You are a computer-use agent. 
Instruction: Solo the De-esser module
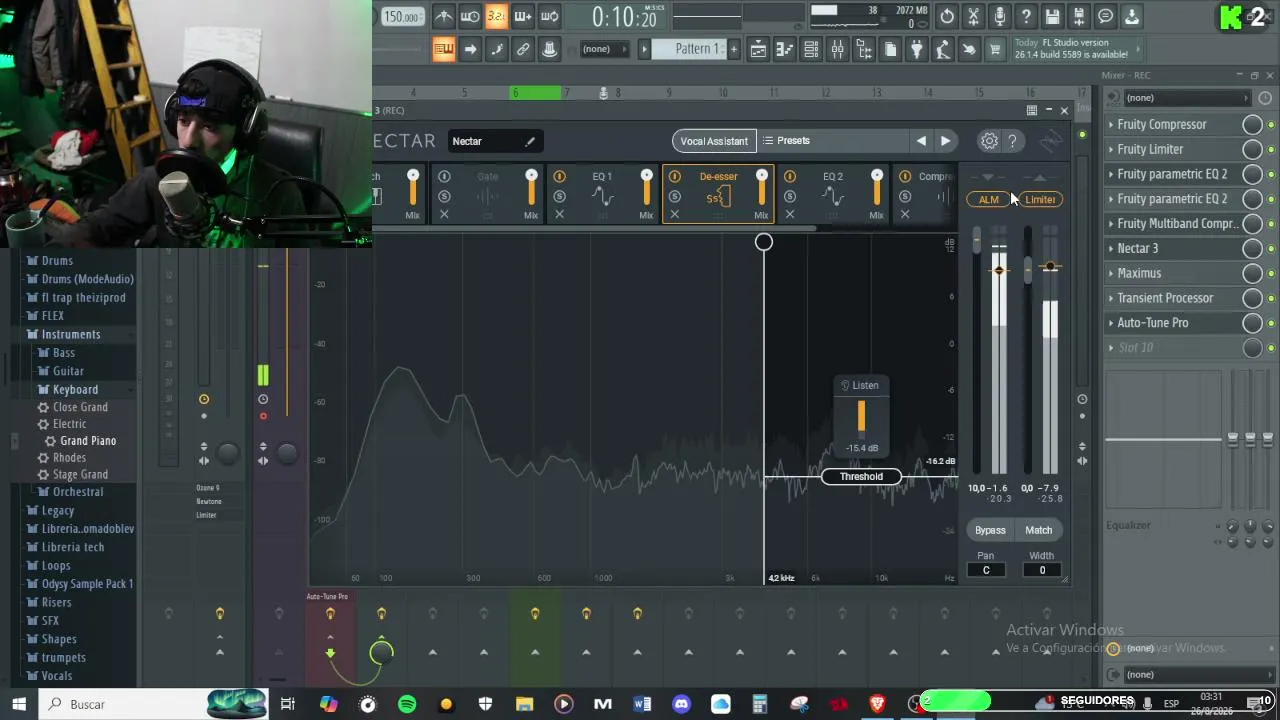click(x=675, y=196)
